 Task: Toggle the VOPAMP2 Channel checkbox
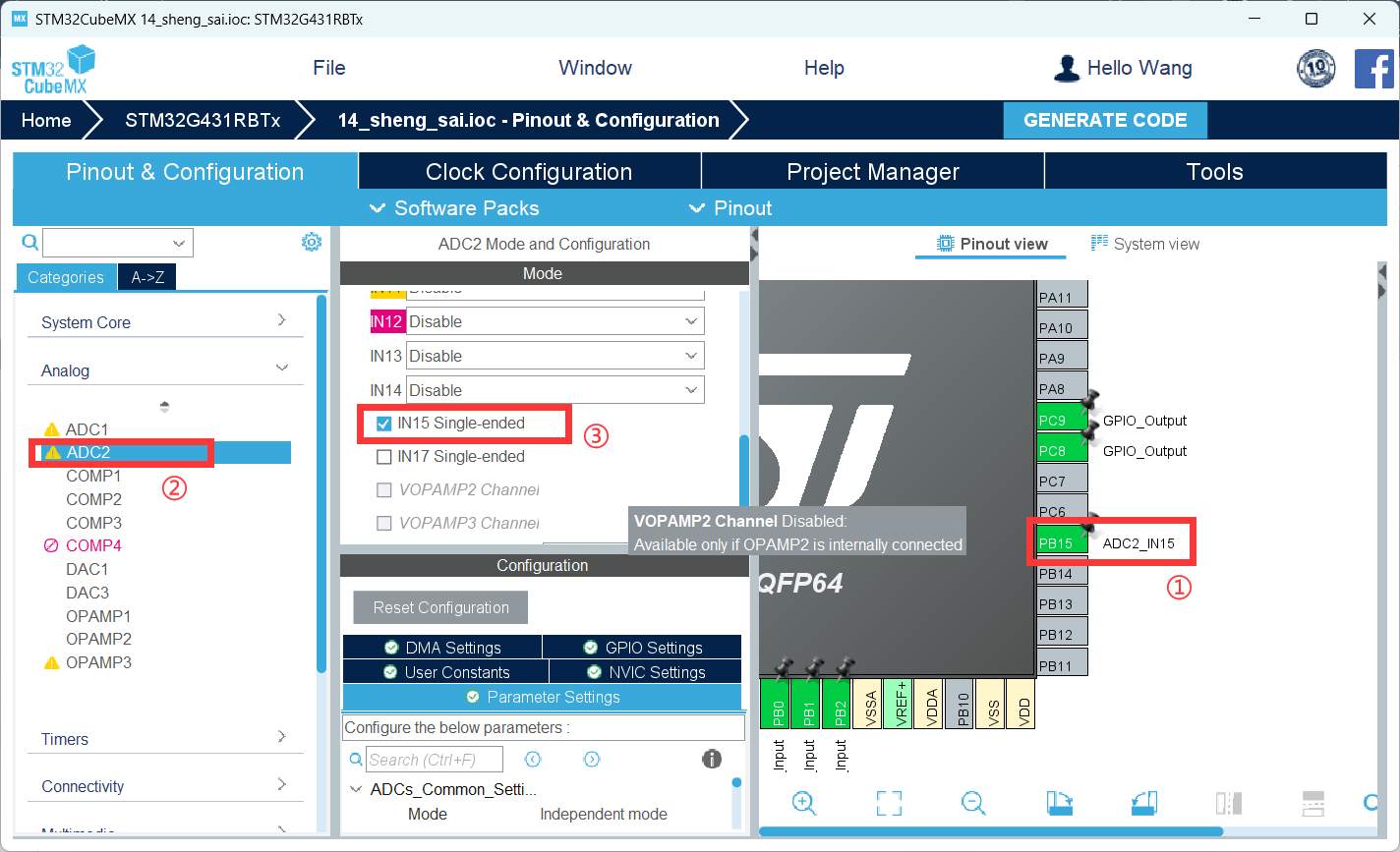tap(384, 490)
